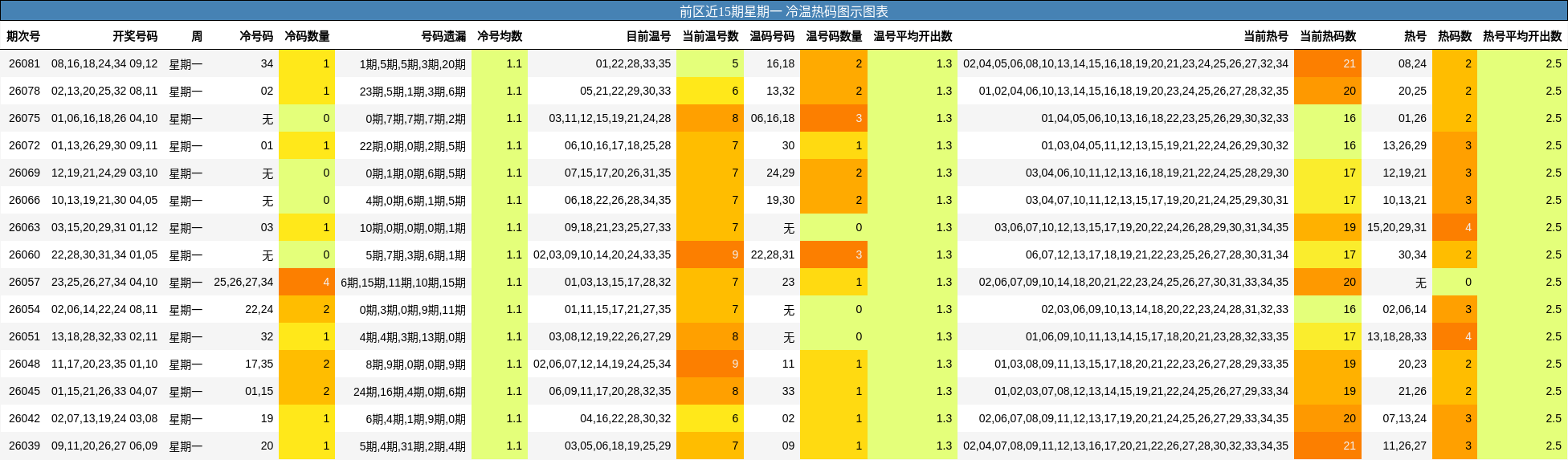Viewport: 1568px width, 460px height.
Task: Click the 号码遗漏 column header
Action: pyautogui.click(x=443, y=36)
